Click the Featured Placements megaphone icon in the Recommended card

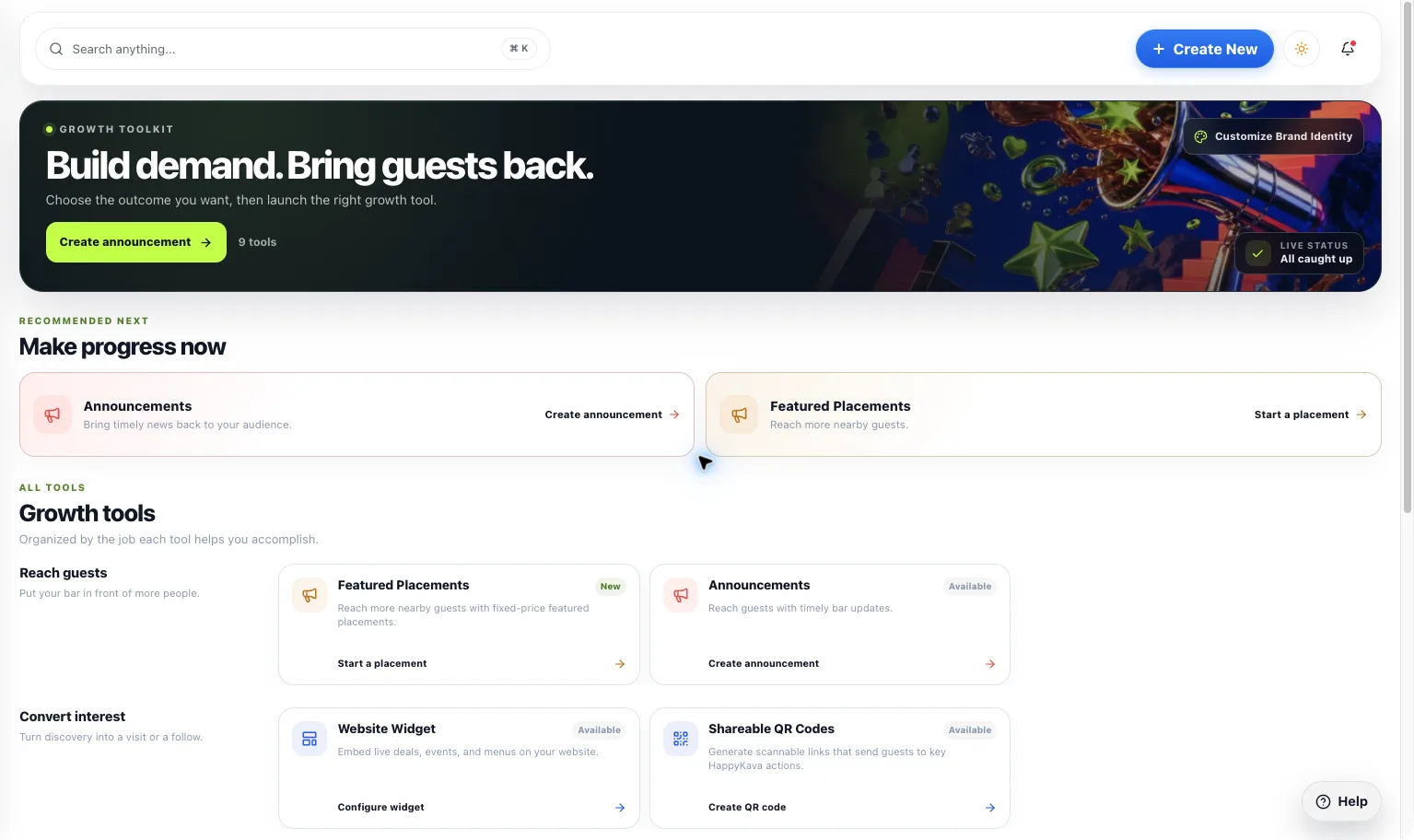click(739, 414)
